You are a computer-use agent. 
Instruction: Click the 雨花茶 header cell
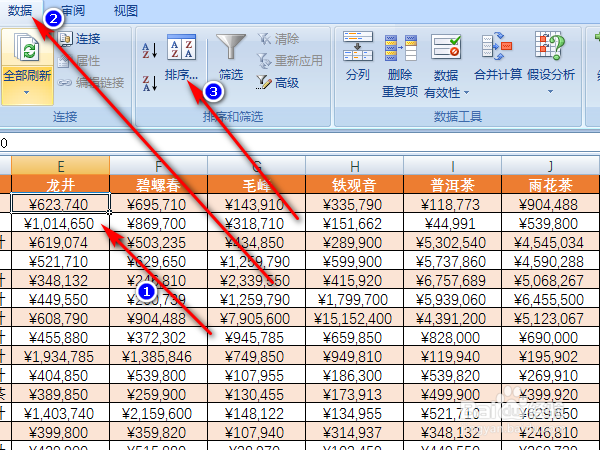(550, 185)
